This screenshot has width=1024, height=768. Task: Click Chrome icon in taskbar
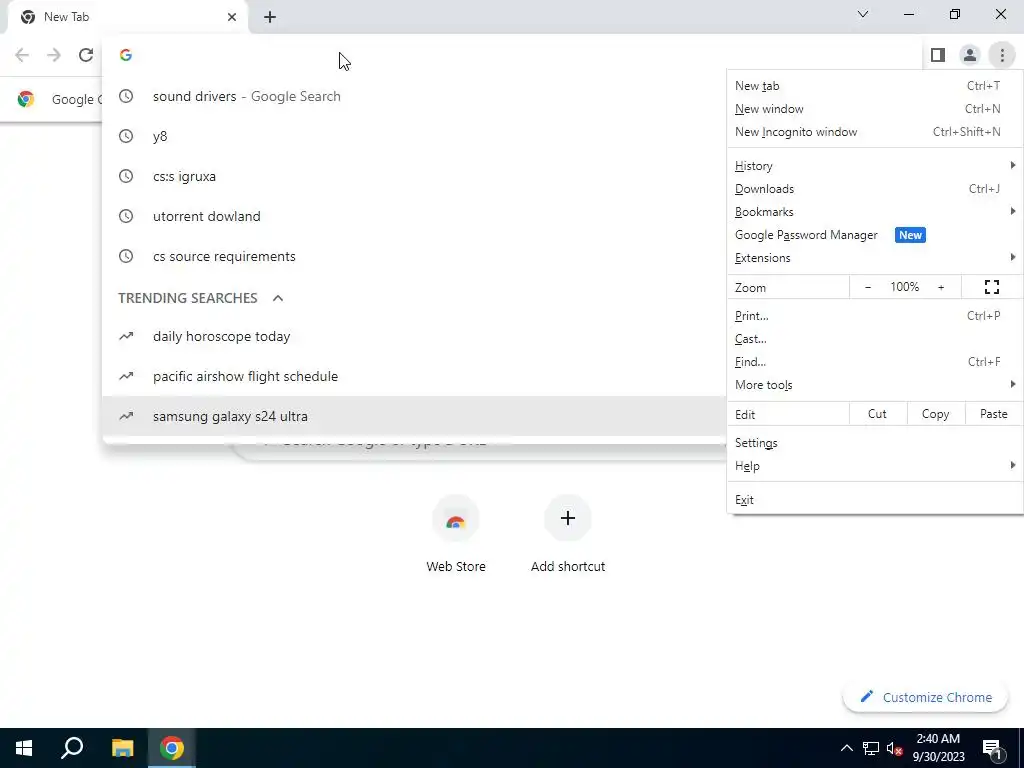tap(172, 748)
